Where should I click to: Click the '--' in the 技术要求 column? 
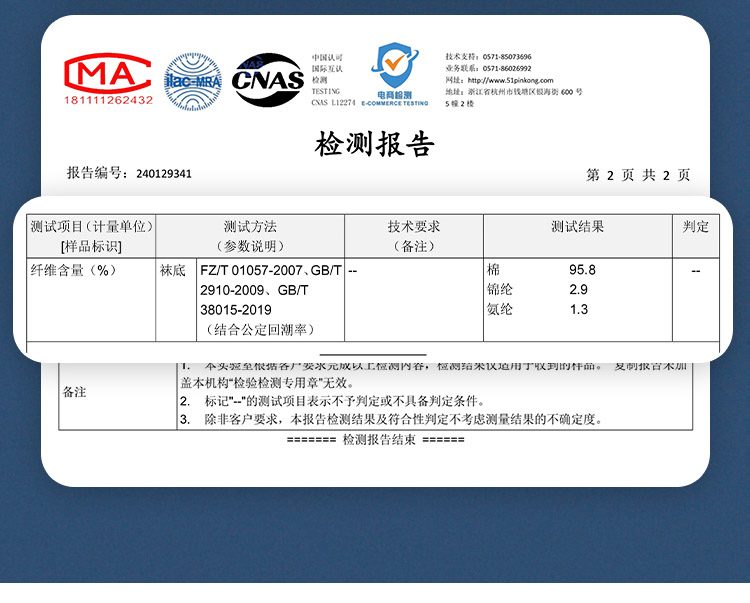[x=353, y=271]
